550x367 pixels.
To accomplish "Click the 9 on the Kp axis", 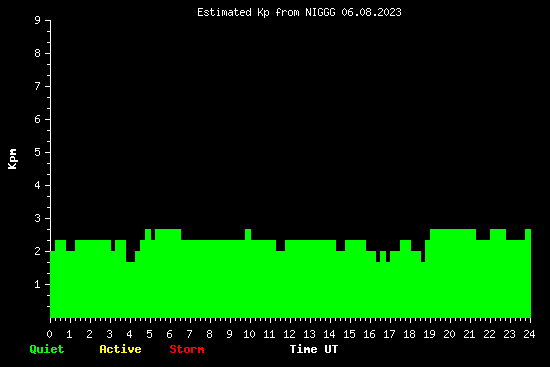I will pyautogui.click(x=38, y=20).
